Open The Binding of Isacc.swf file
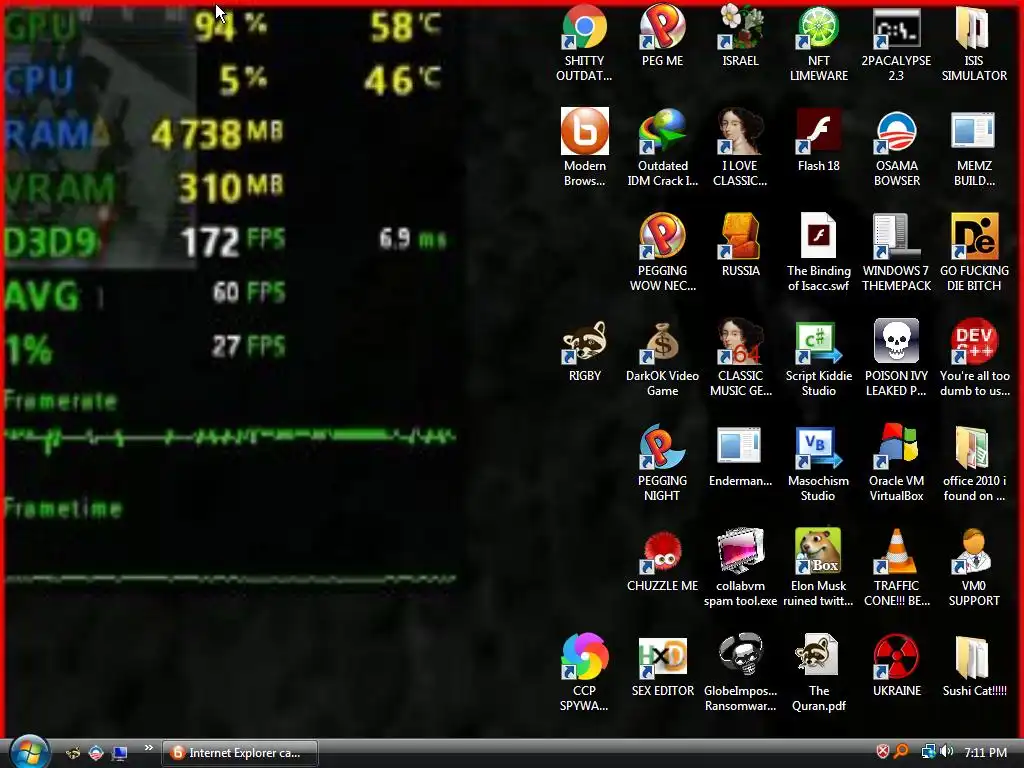This screenshot has height=768, width=1024. click(x=818, y=236)
